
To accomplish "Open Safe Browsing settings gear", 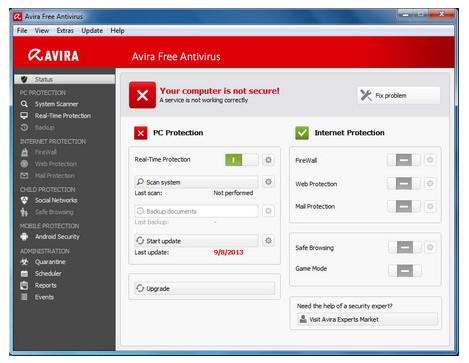I will click(x=430, y=247).
